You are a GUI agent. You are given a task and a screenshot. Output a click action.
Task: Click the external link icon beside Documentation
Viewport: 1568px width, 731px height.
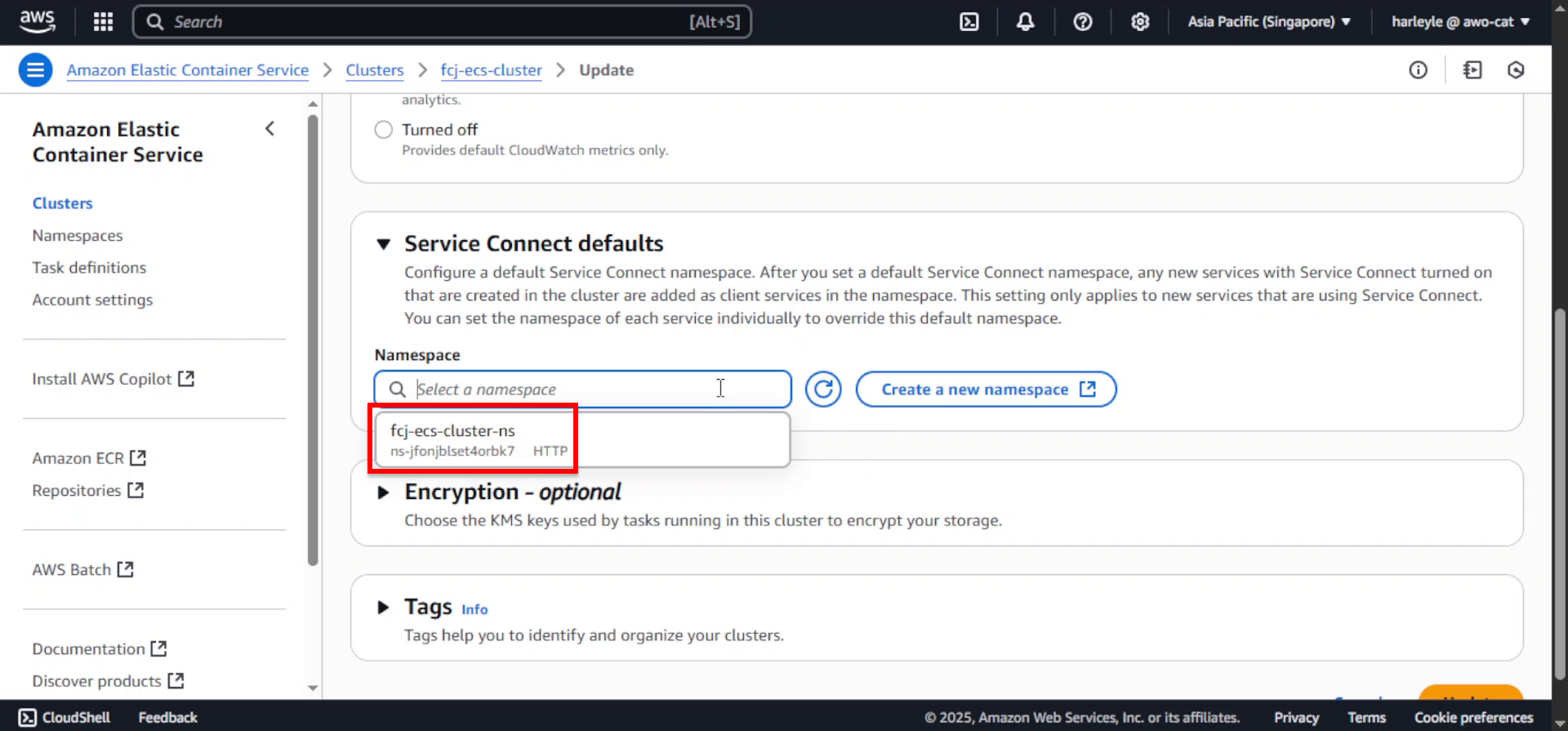click(x=158, y=649)
